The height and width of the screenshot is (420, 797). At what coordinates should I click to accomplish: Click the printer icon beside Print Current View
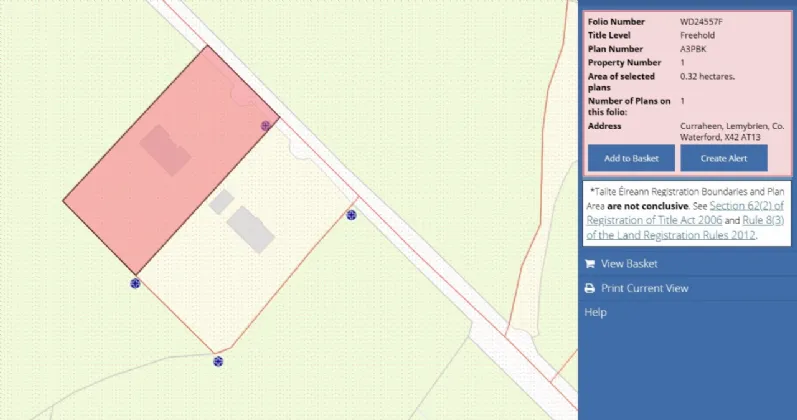tap(590, 288)
